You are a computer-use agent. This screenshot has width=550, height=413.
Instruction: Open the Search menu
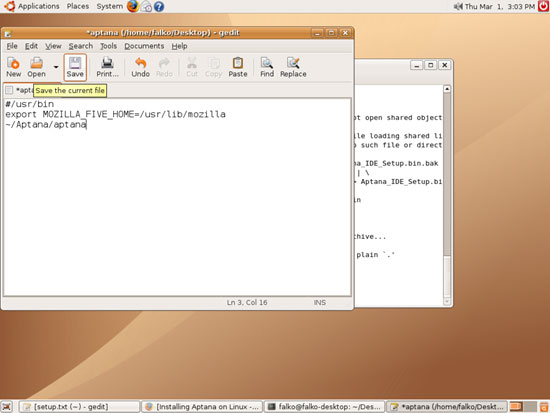(x=81, y=46)
